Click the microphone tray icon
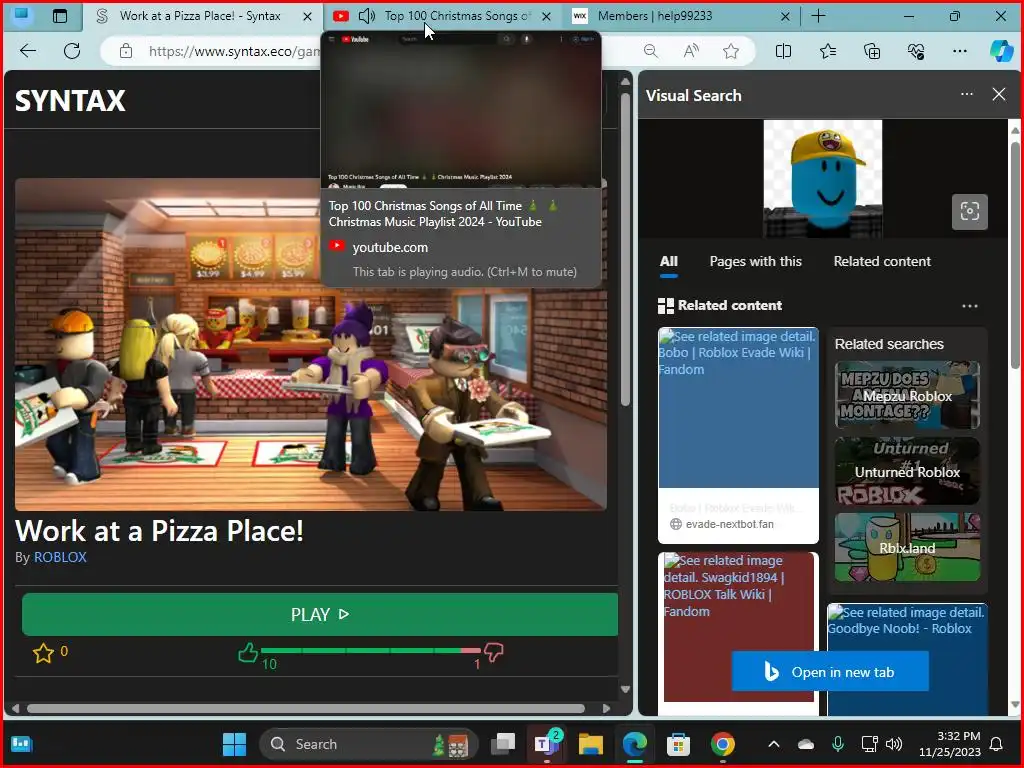Viewport: 1024px width, 768px height. tap(838, 744)
